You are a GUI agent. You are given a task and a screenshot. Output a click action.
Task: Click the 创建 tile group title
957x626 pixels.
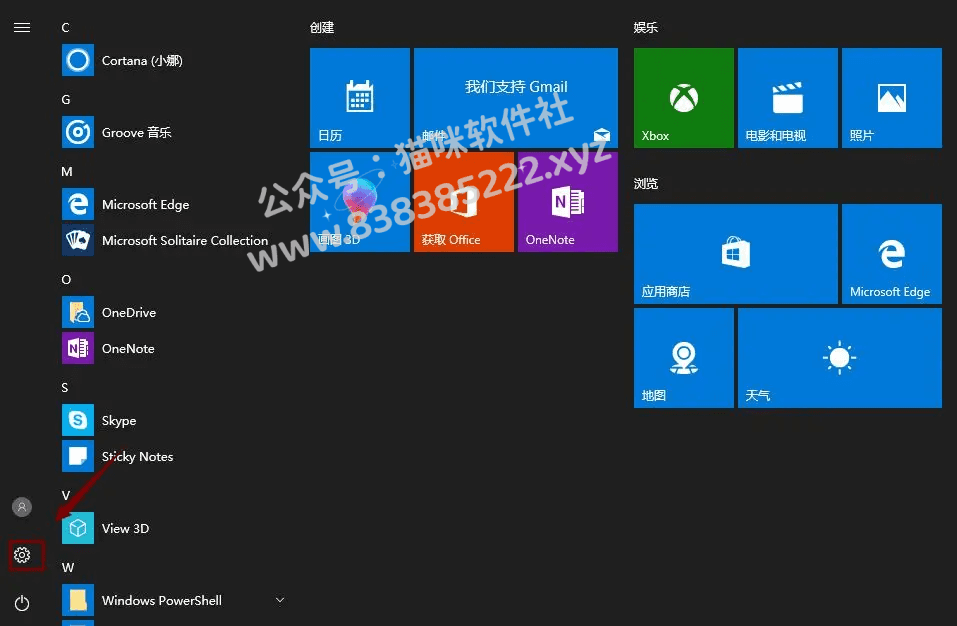pos(322,27)
